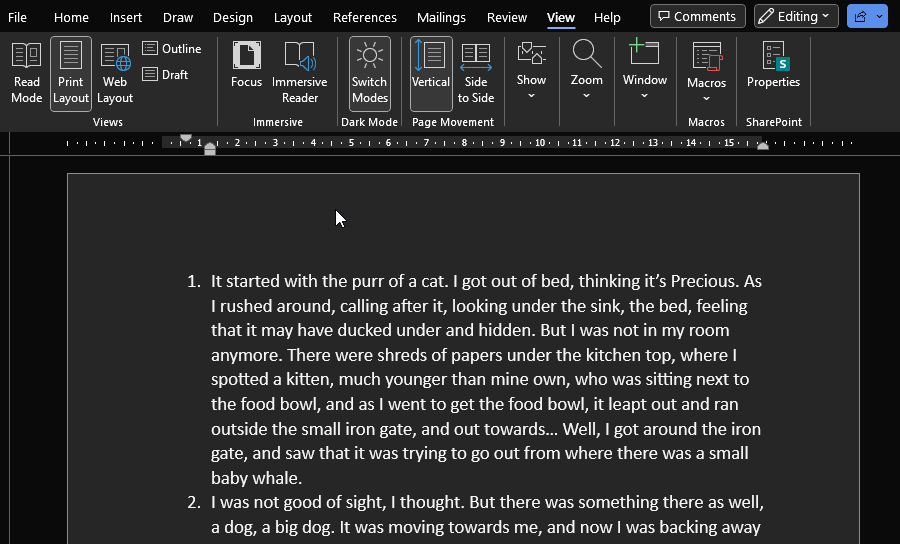Click the hanging indent ruler marker
Screen dimensions: 900x544
(210, 146)
